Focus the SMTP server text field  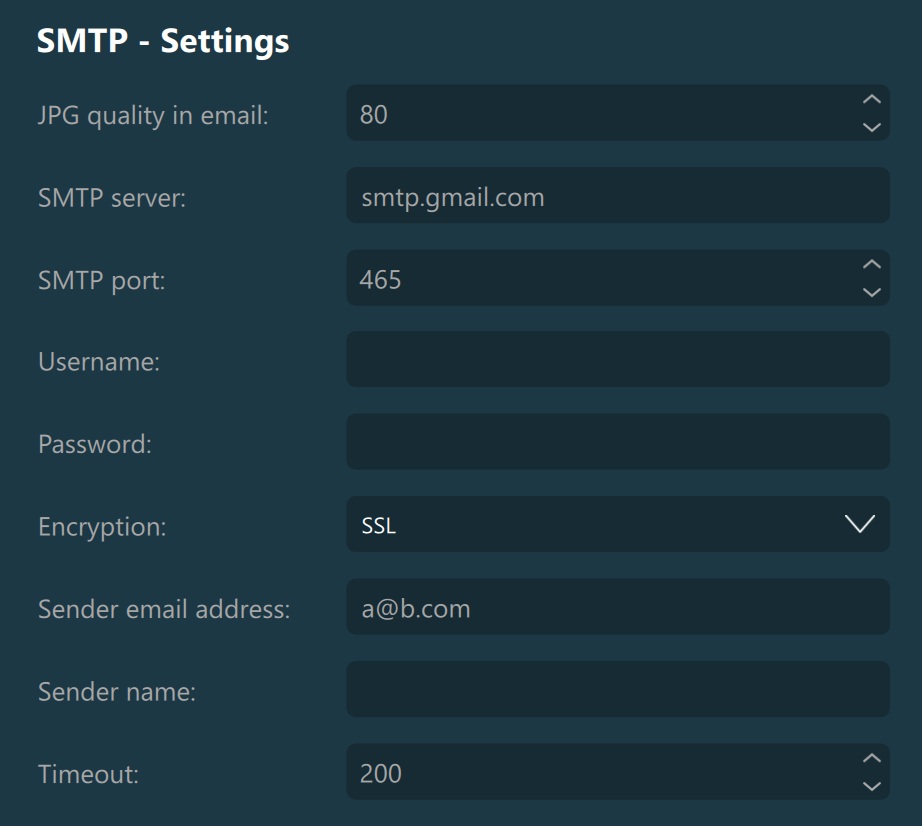click(617, 196)
